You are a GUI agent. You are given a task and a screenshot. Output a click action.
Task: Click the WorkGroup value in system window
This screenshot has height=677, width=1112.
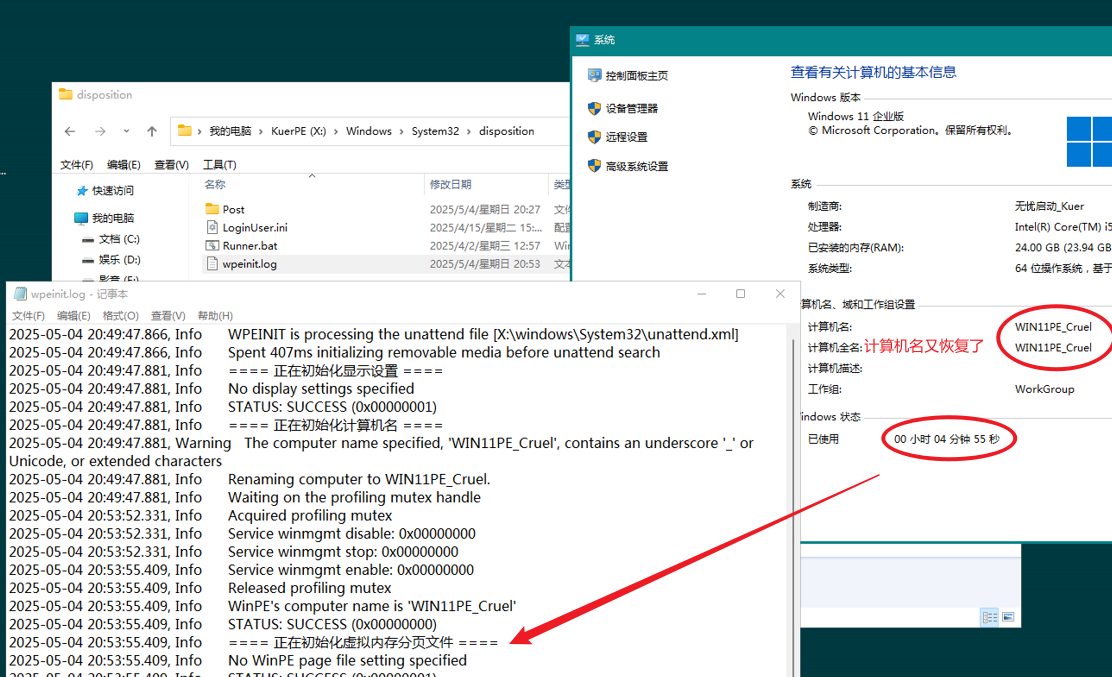pyautogui.click(x=1044, y=389)
